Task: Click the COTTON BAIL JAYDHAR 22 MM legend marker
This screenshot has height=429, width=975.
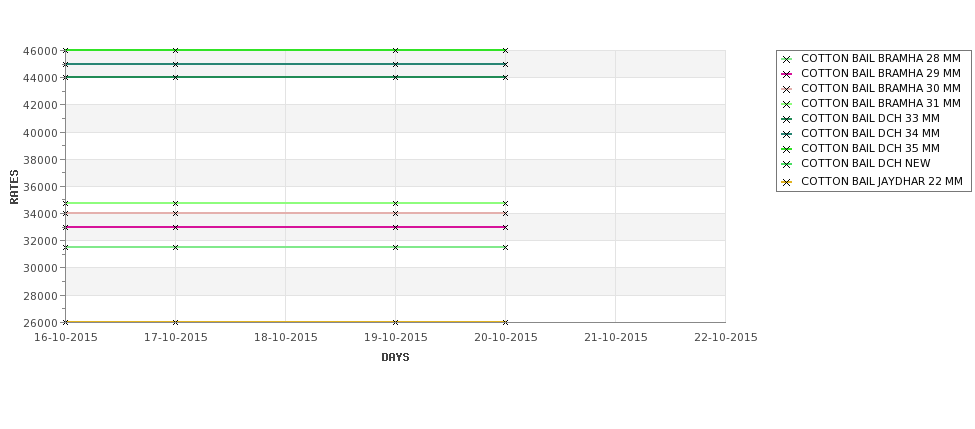Action: tap(787, 183)
